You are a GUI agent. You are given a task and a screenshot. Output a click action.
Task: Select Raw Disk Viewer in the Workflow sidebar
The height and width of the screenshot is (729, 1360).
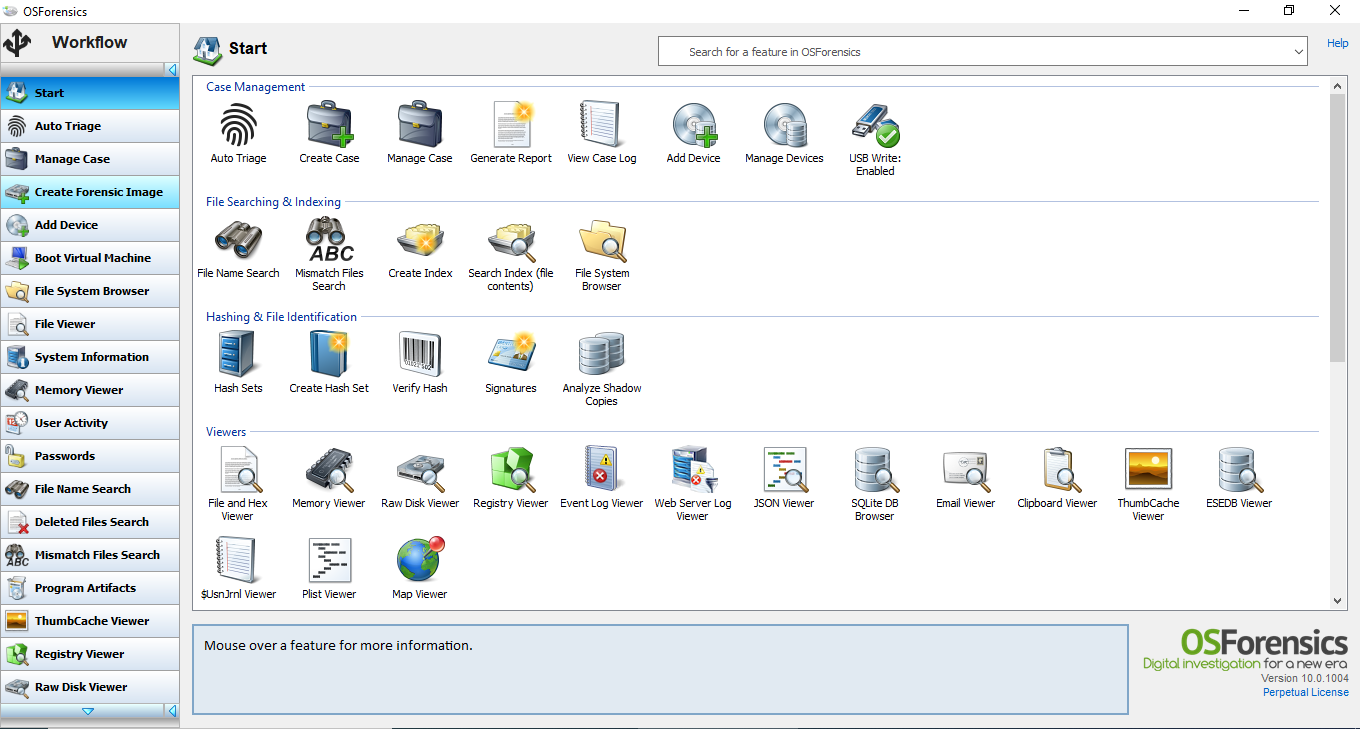click(x=90, y=687)
